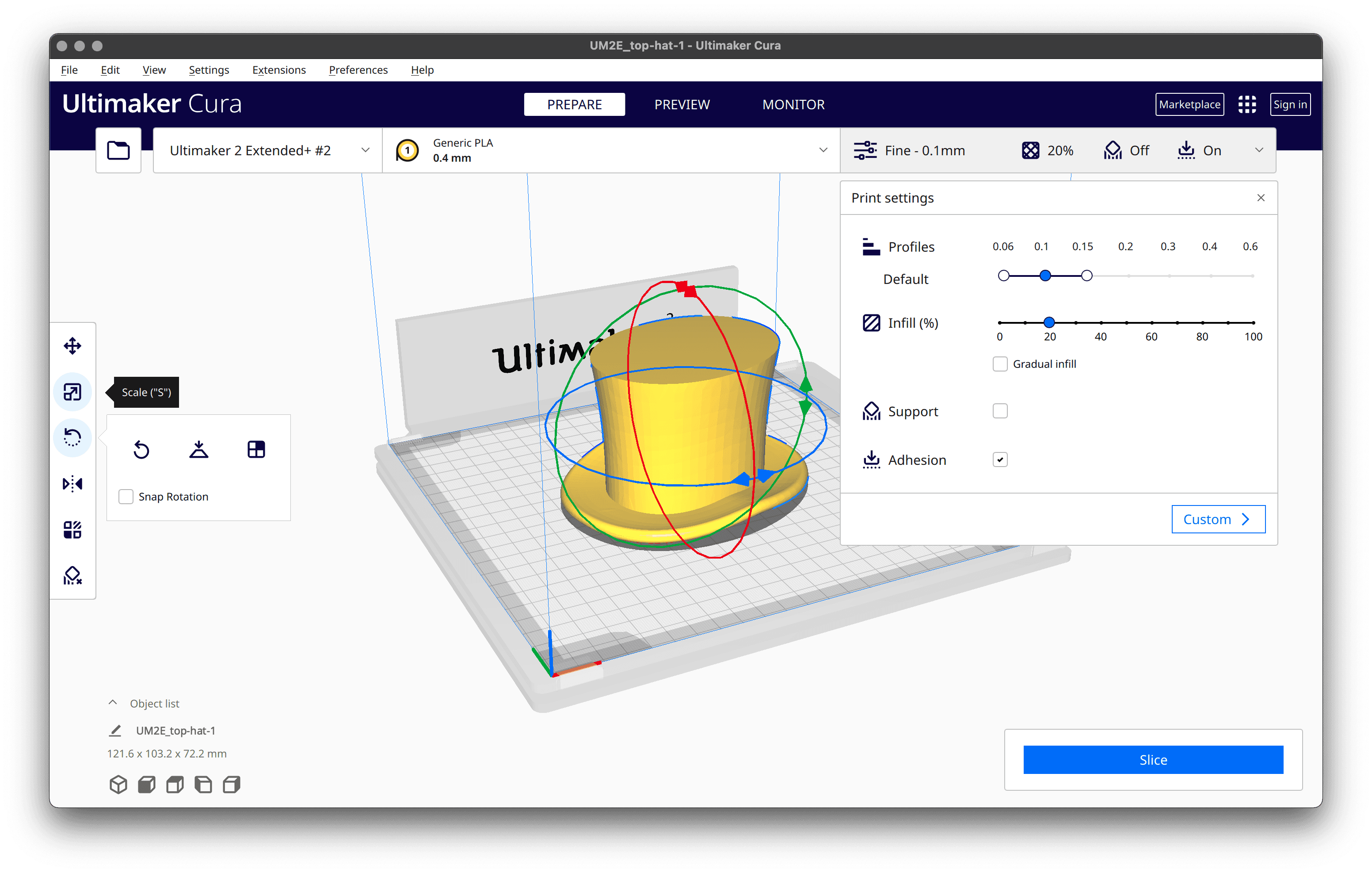Select UM2E_top-hat-1 in object list
This screenshot has height=873, width=1372.
pos(175,731)
